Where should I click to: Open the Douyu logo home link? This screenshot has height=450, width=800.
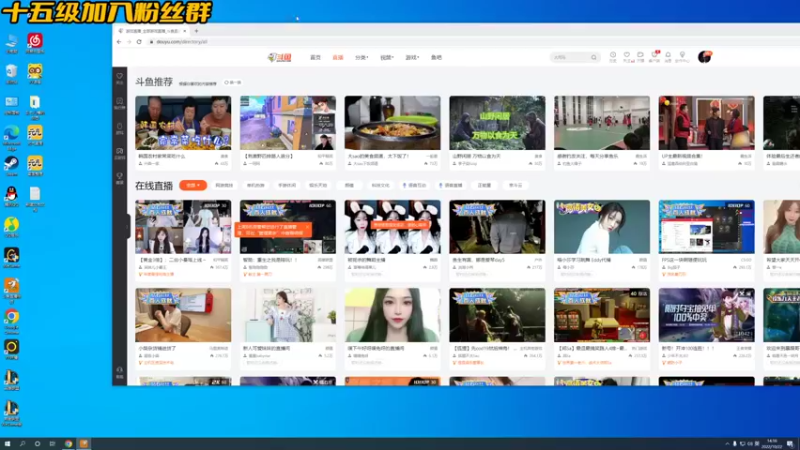280,58
